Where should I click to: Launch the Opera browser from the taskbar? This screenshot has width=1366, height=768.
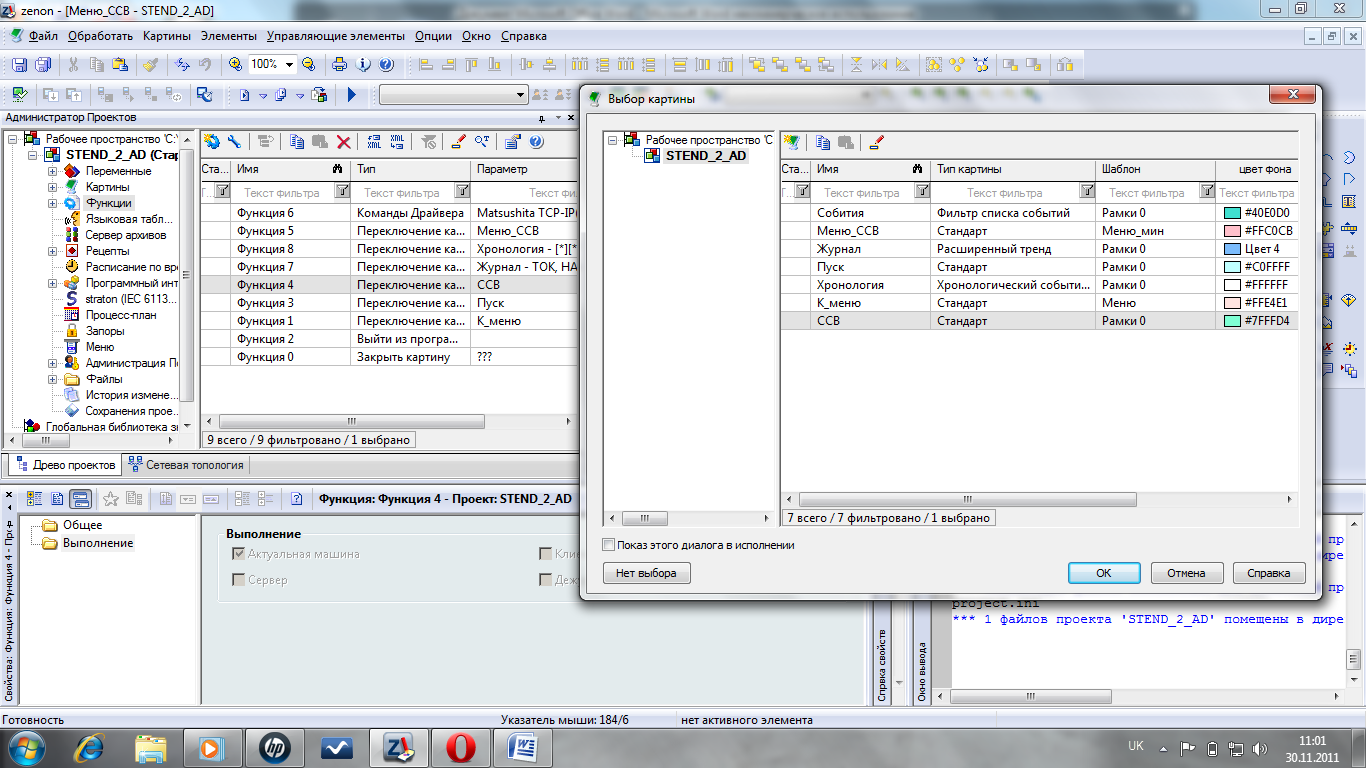click(461, 747)
